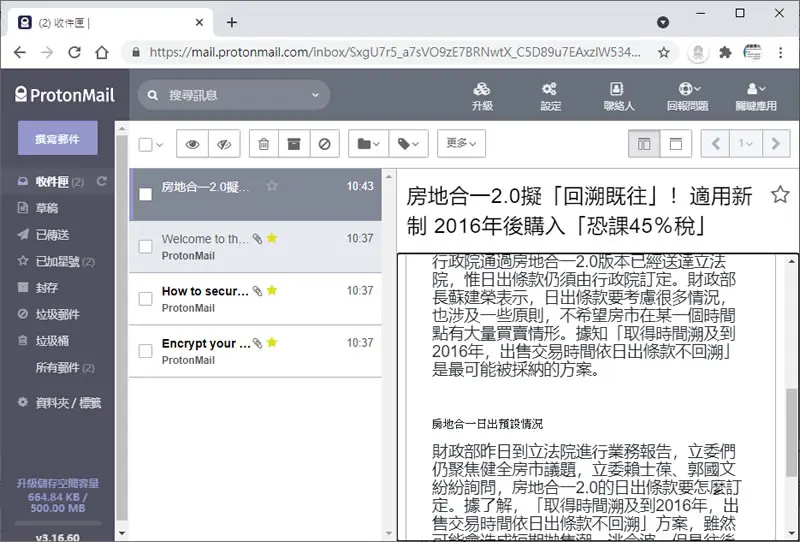Open 已加星號 starred folder in sidebar
Screen dimensions: 800x542
tap(57, 261)
